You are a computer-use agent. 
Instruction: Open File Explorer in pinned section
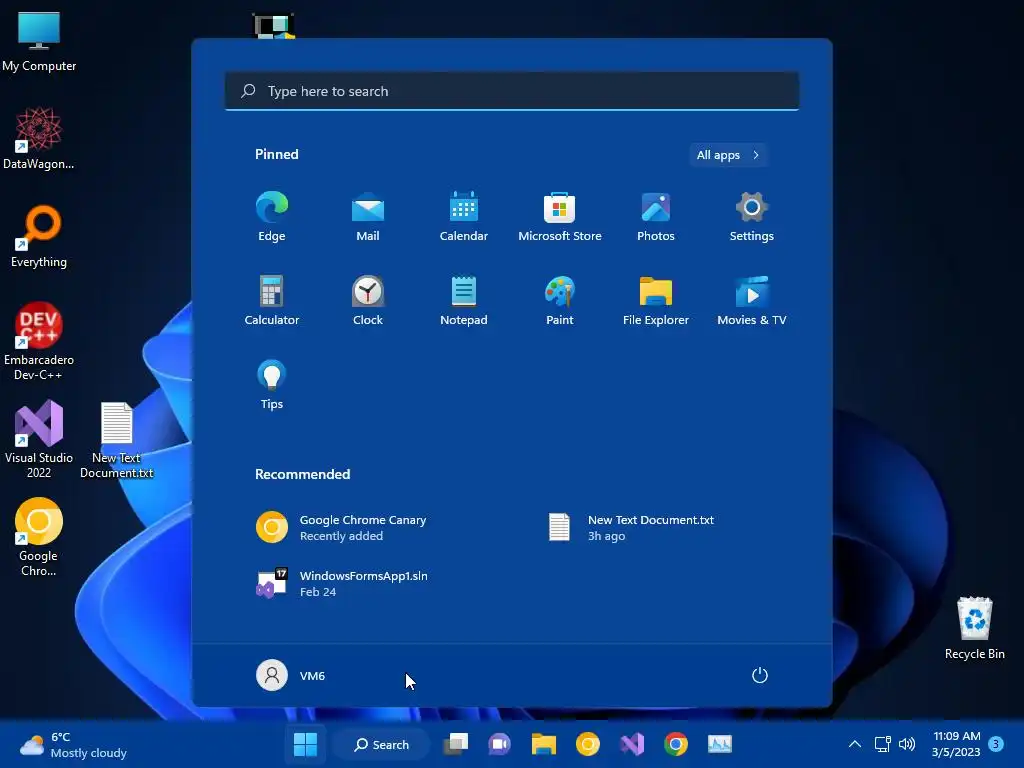pos(656,301)
